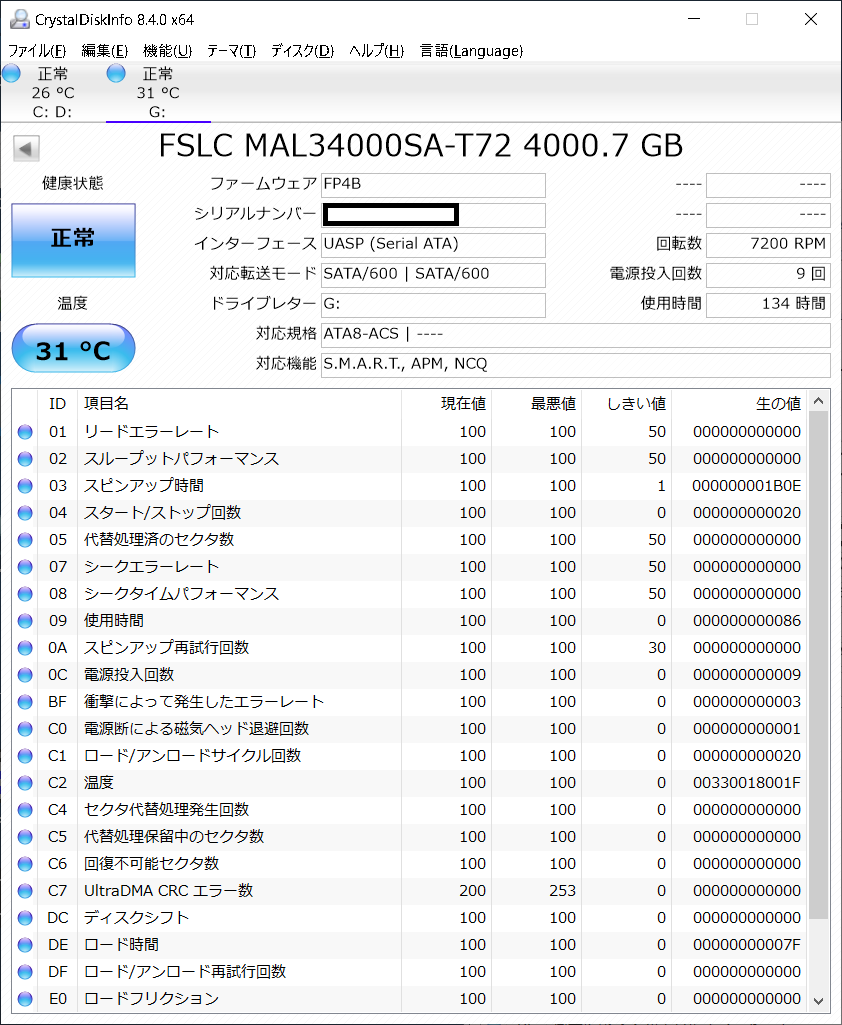Click the 対応転送モード field SATA/600

pos(433,275)
